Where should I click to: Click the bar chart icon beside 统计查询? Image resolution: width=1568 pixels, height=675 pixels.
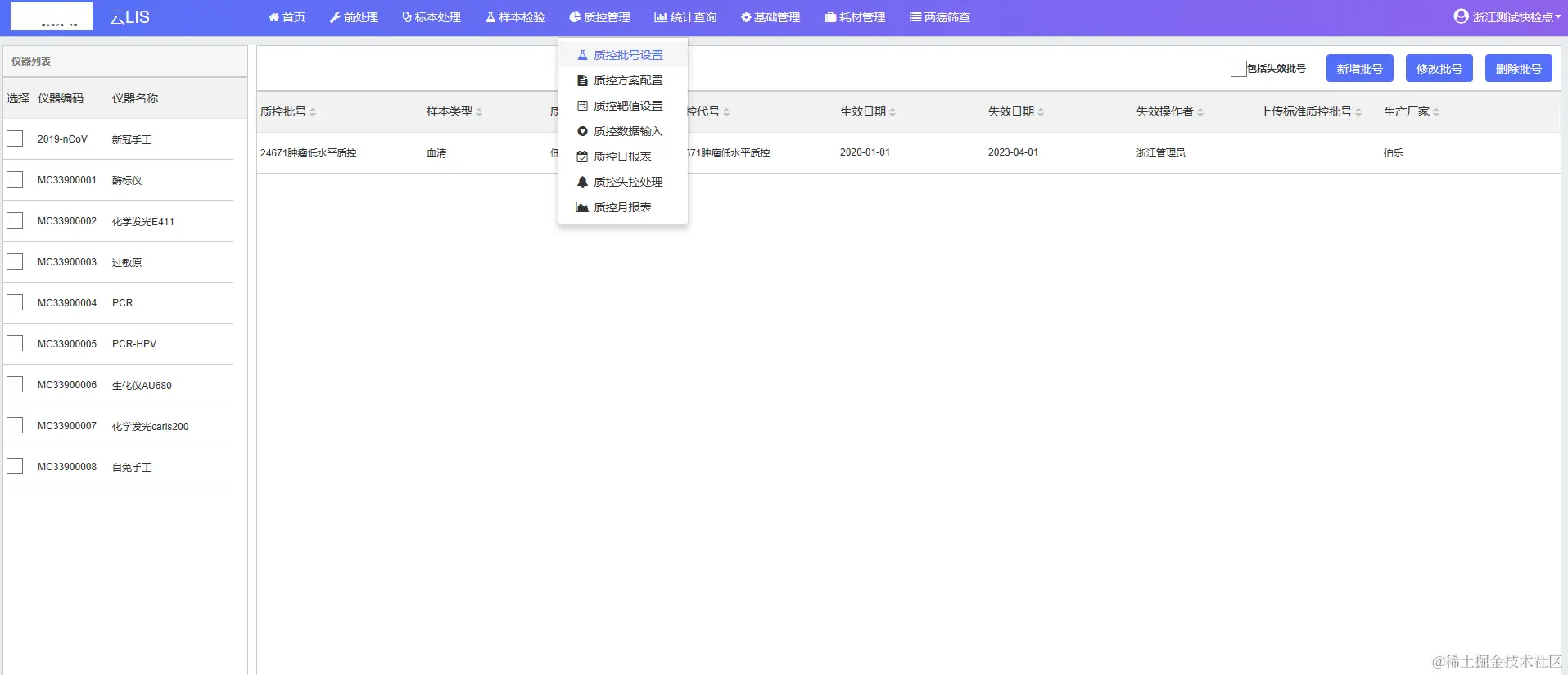tap(660, 17)
